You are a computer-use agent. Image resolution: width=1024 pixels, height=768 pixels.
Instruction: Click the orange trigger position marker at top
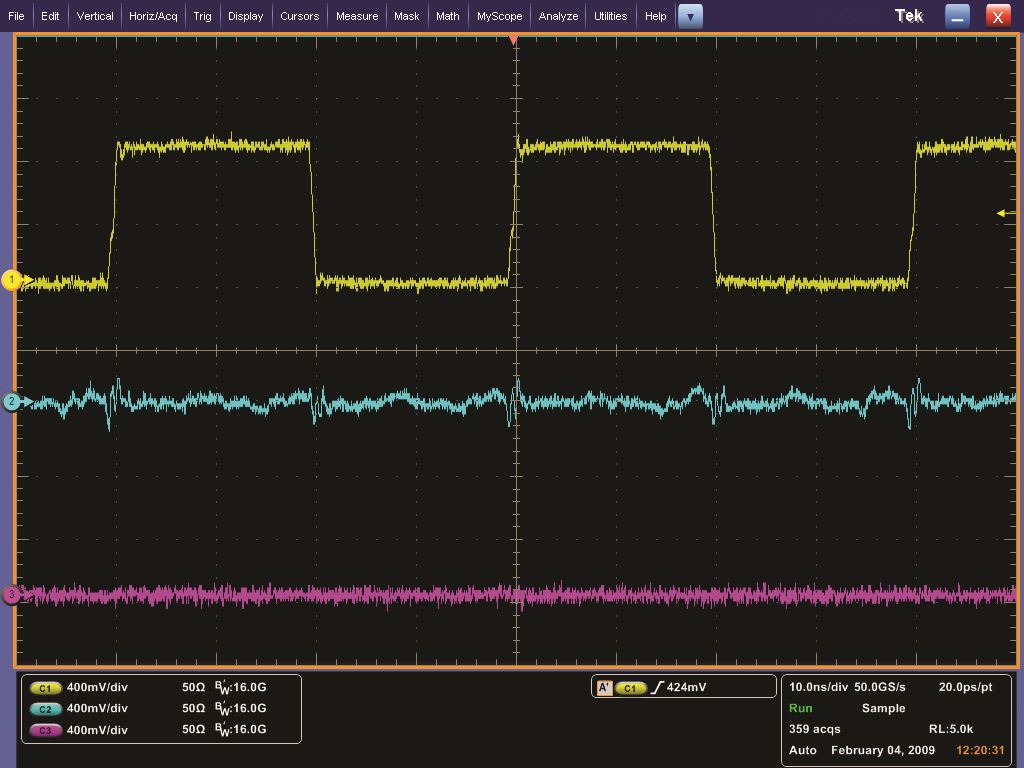pos(514,40)
